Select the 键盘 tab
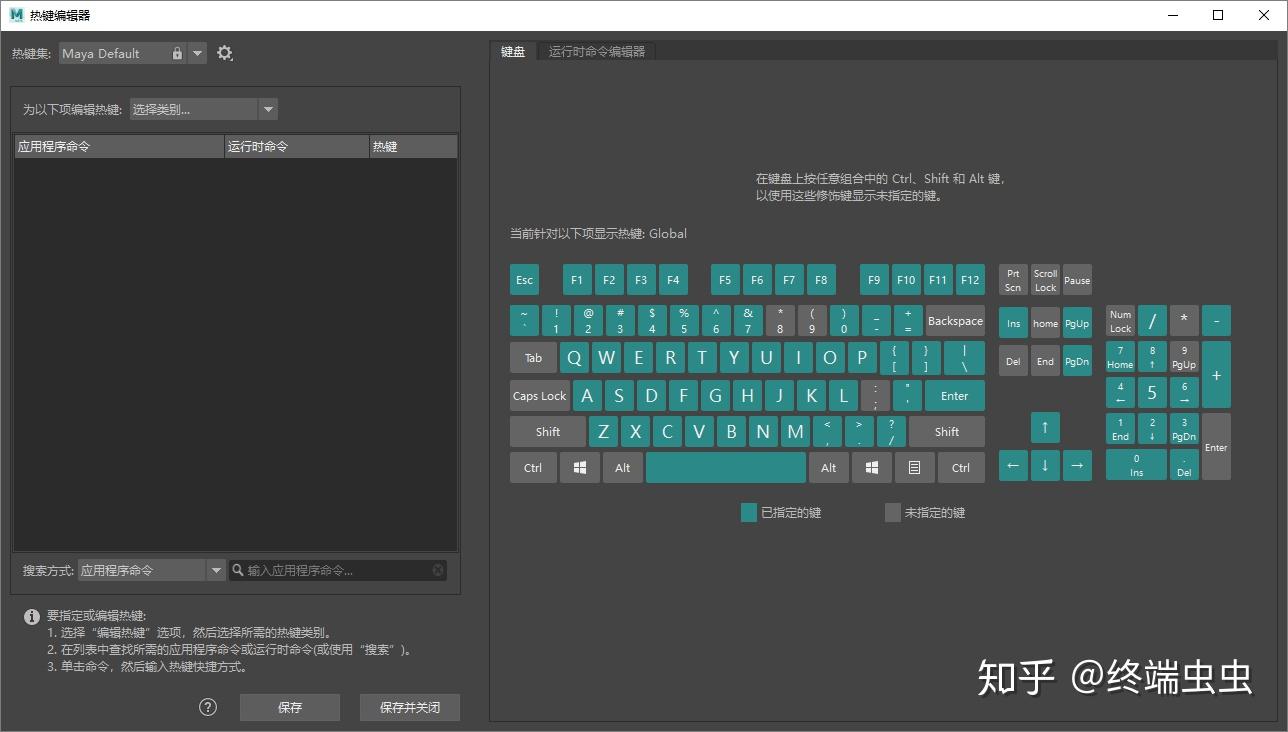1288x732 pixels. pos(513,51)
